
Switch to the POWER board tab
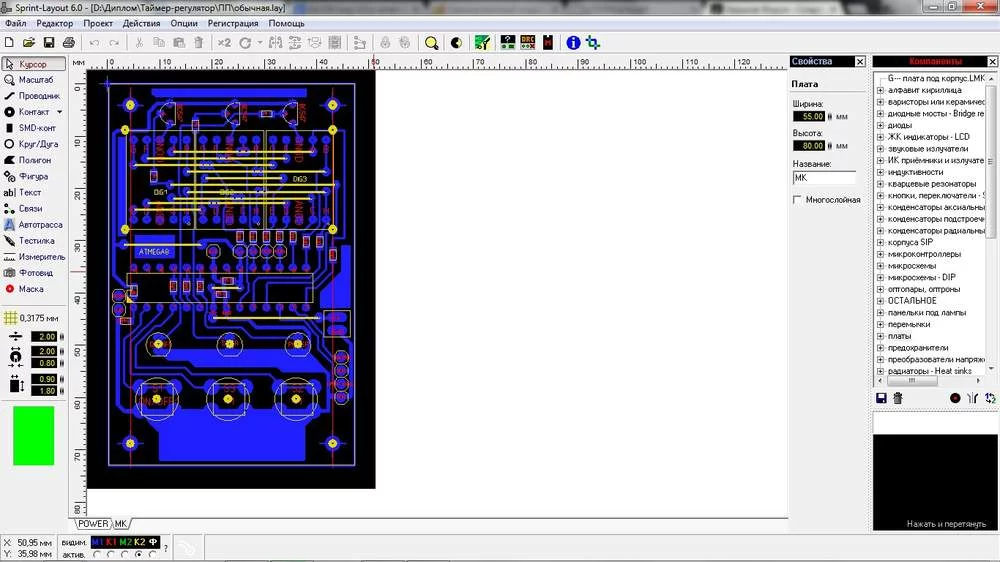point(93,524)
